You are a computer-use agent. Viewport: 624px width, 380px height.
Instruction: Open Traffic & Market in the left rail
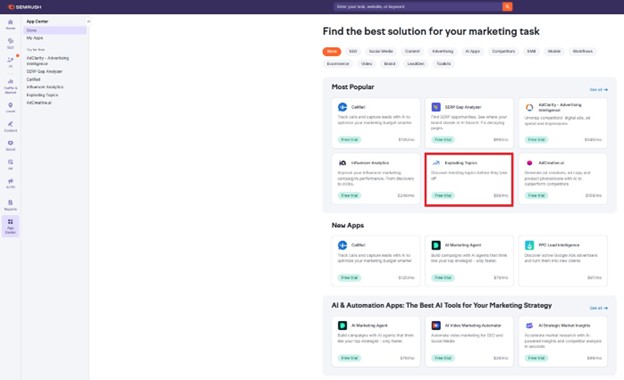click(x=10, y=86)
